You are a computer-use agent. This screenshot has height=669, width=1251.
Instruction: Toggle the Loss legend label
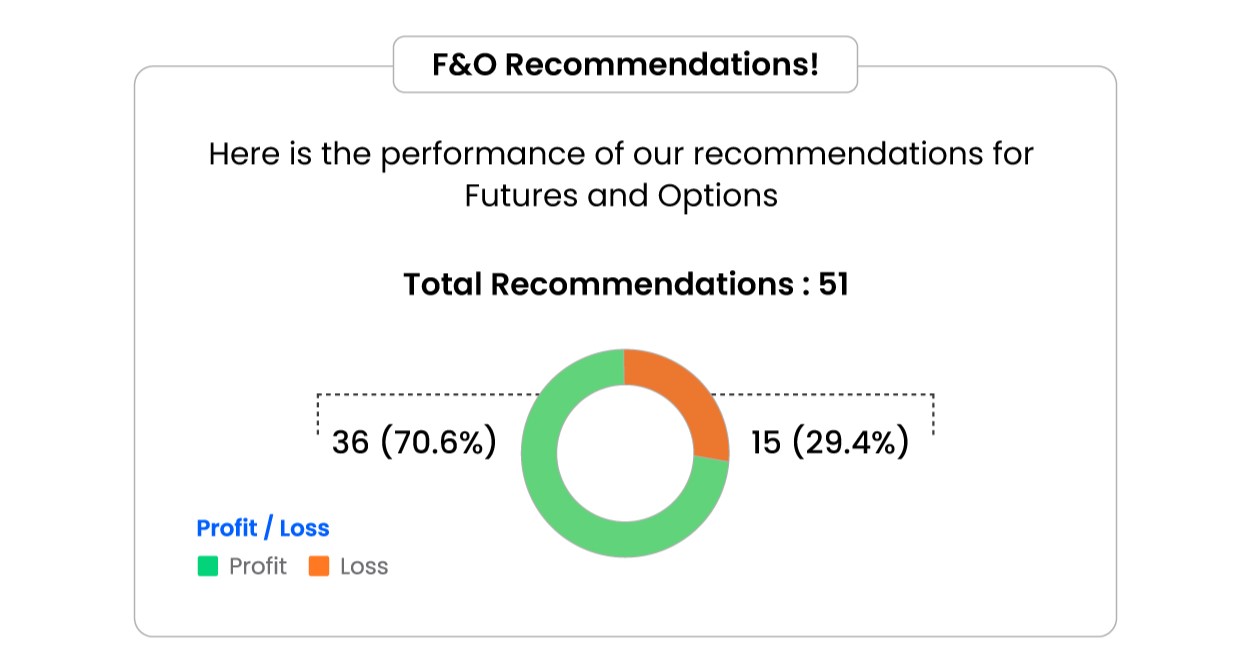364,566
